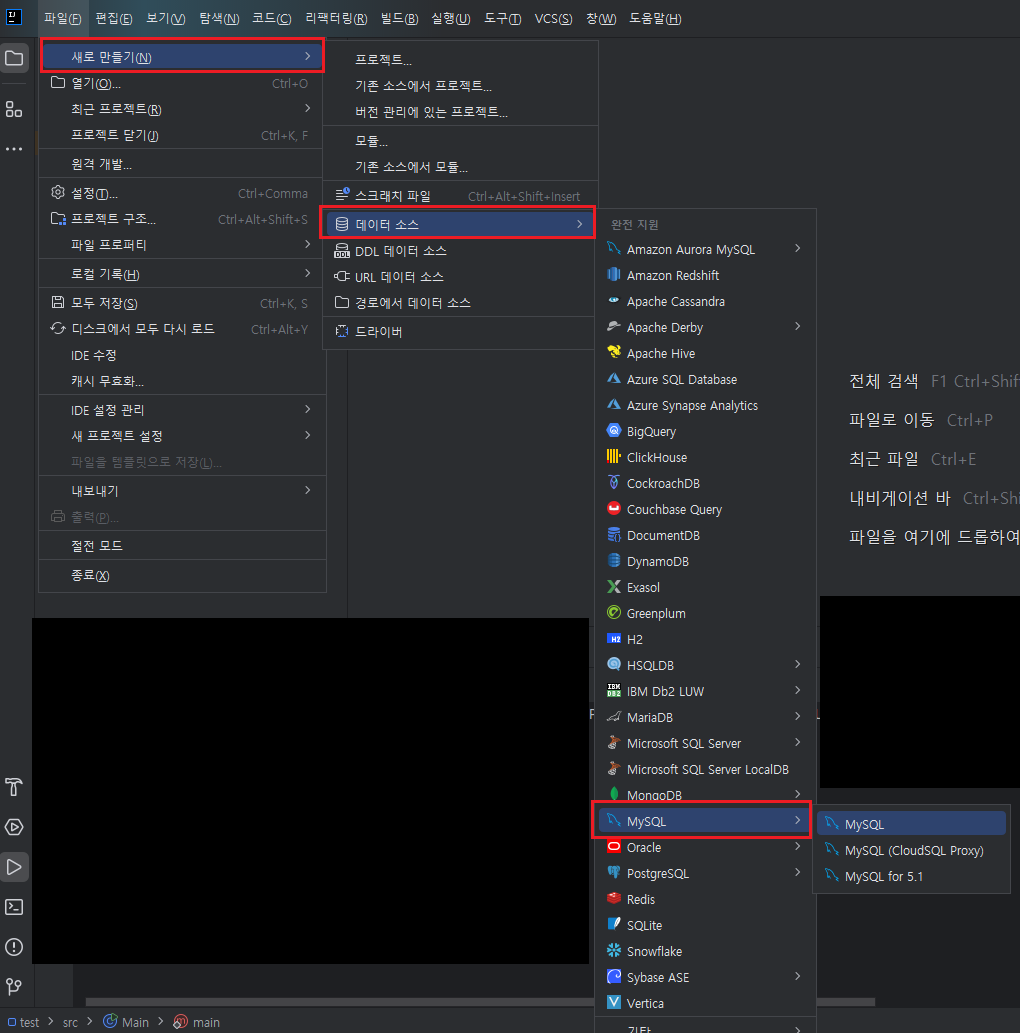Expand IDE 설정 관리 submenu arrow

(x=308, y=409)
